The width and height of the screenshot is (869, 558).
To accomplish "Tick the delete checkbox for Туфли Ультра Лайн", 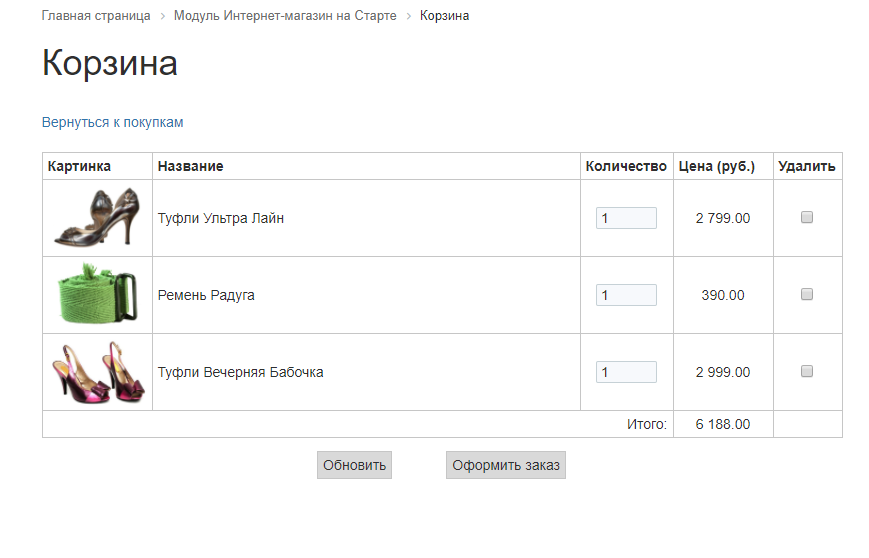I will click(x=807, y=217).
